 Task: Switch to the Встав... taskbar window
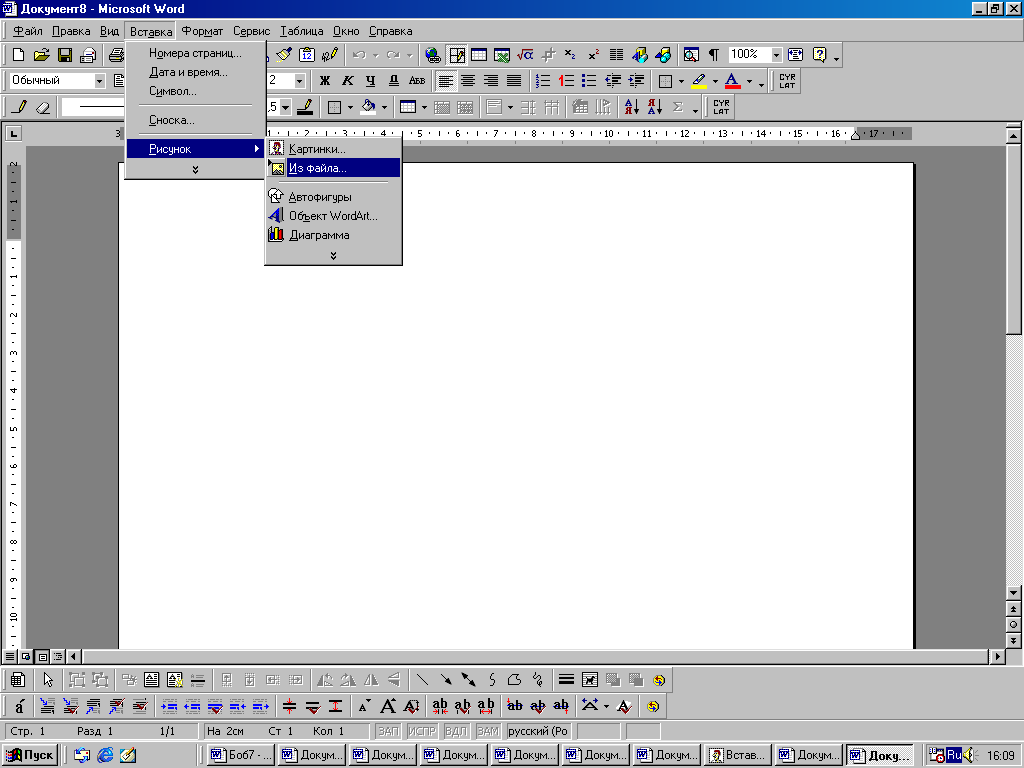[x=739, y=755]
